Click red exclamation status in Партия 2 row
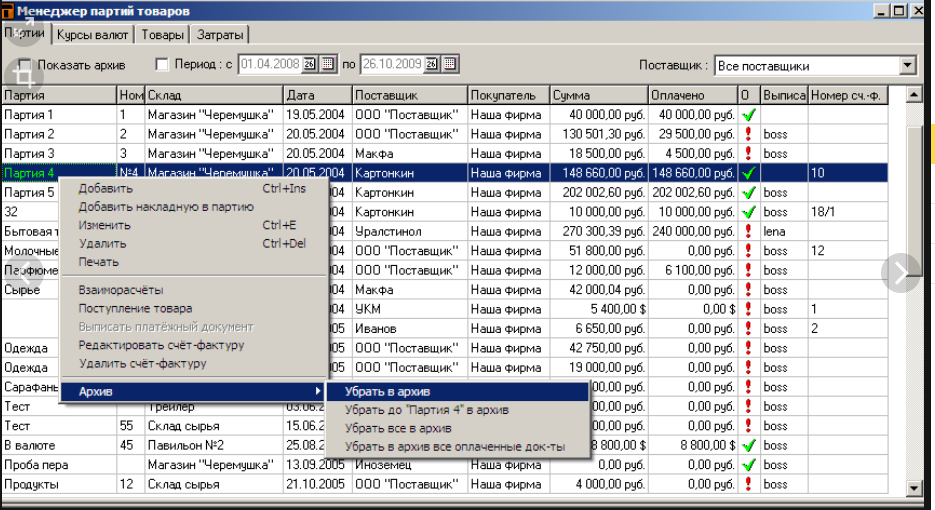The image size is (935, 510). 747,134
